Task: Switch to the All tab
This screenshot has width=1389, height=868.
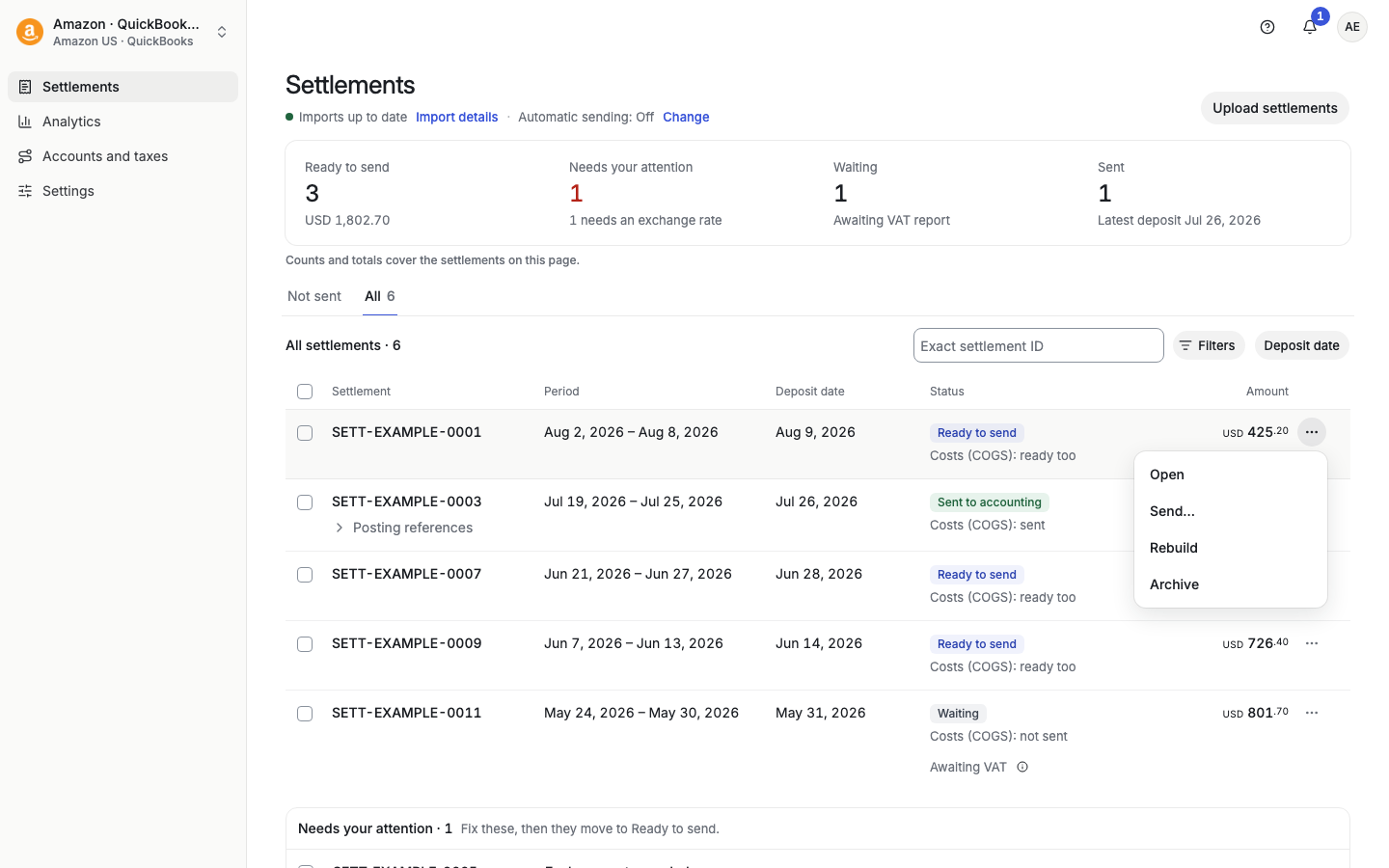Action: point(380,296)
